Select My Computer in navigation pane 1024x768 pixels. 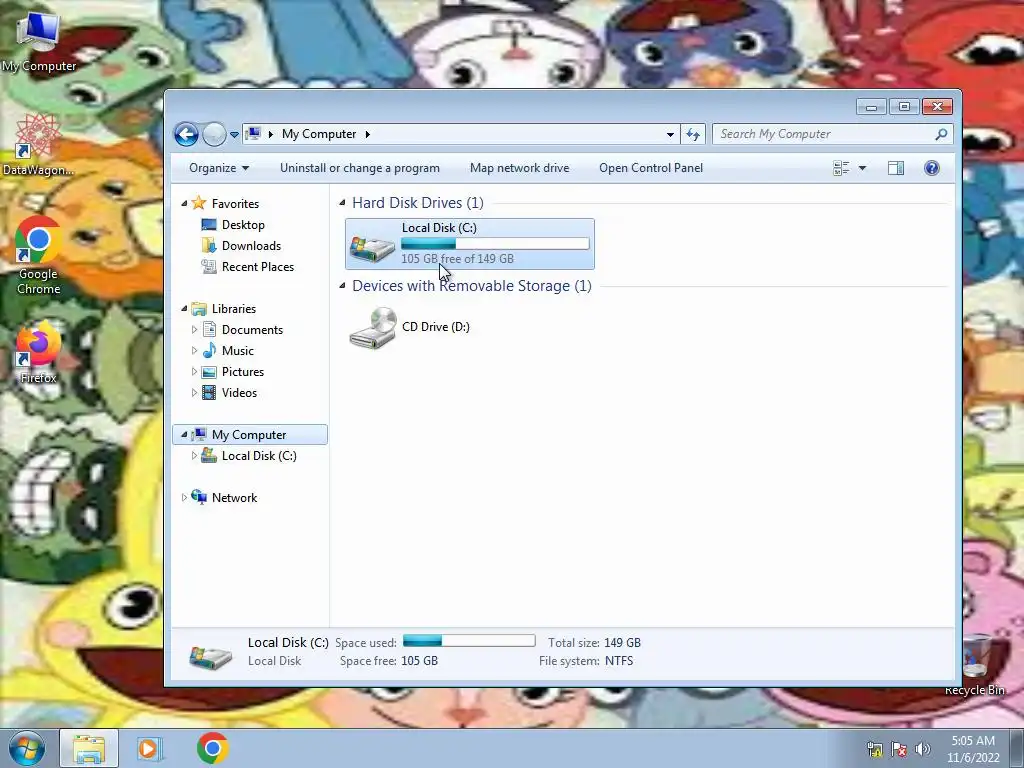(249, 435)
